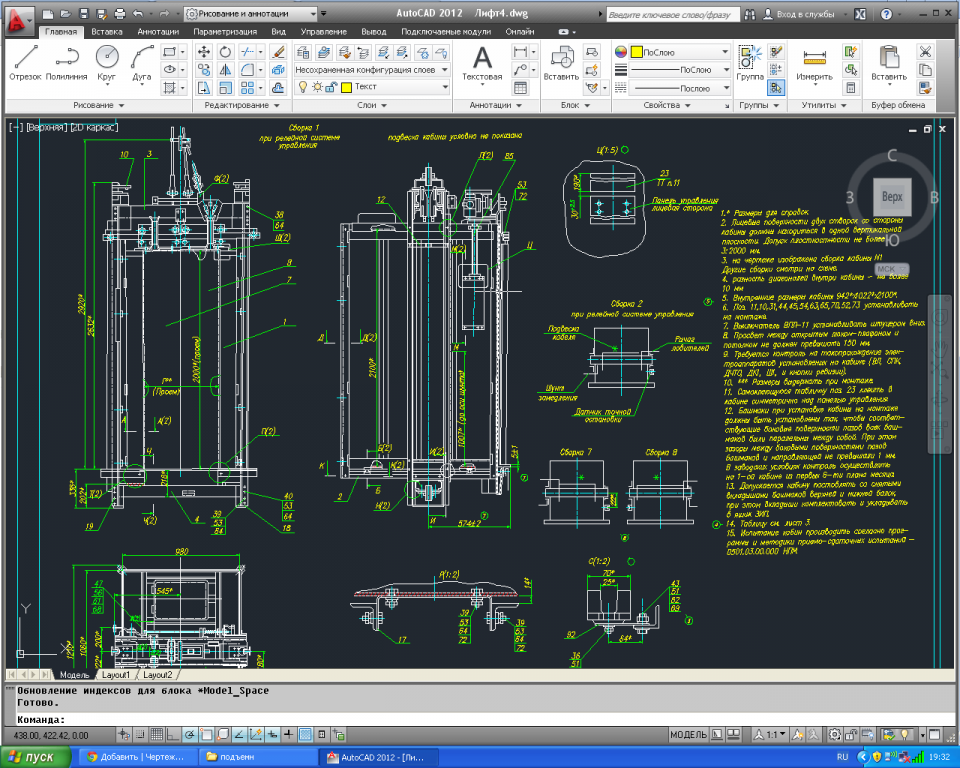Click the Open file icon in quick access toolbar
The height and width of the screenshot is (768, 960).
pyautogui.click(x=66, y=13)
